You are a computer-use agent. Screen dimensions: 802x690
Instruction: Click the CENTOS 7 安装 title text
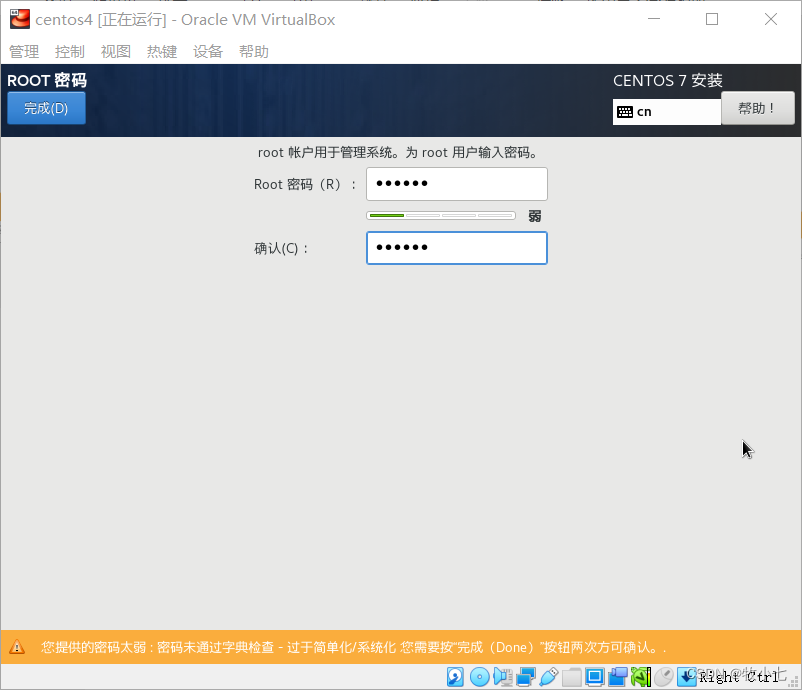667,80
